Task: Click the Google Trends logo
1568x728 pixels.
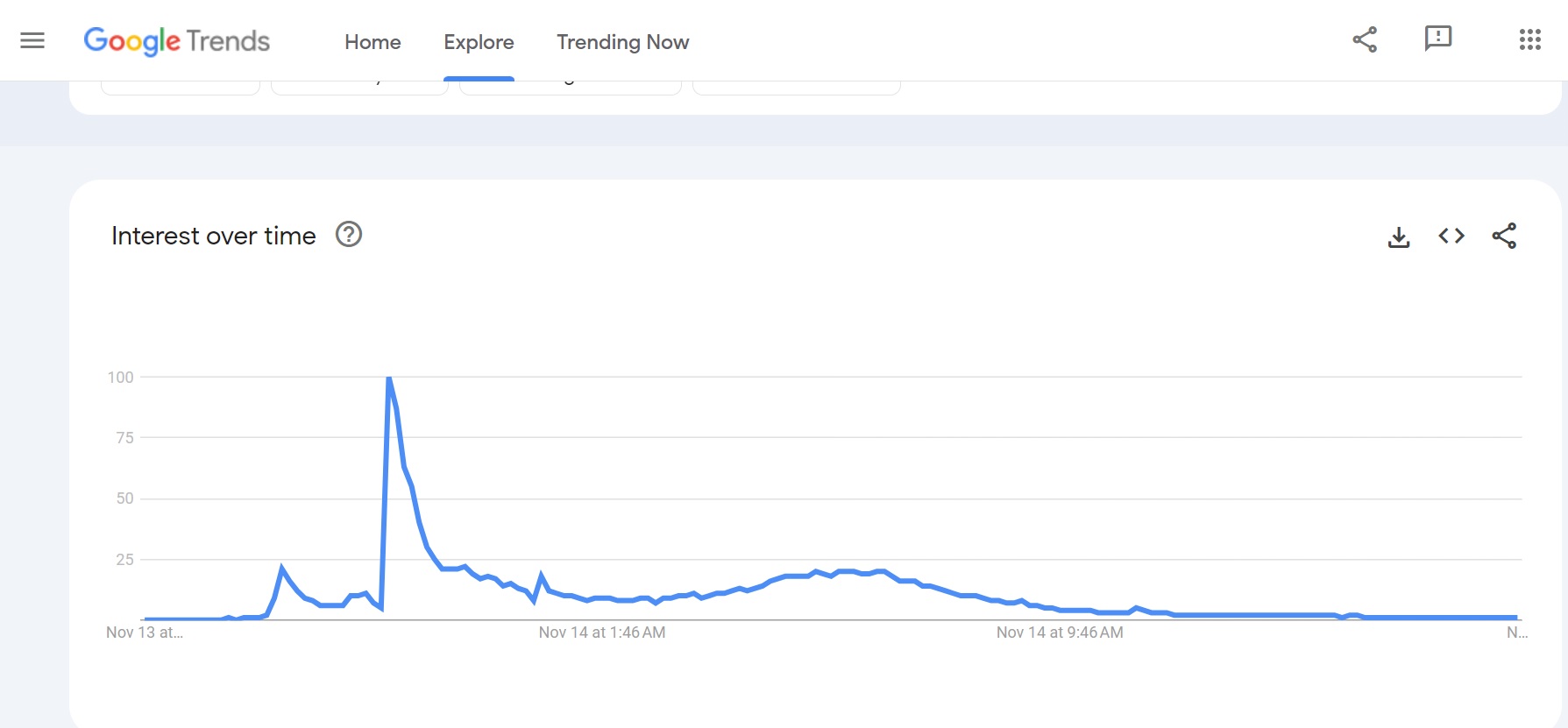Action: coord(177,41)
